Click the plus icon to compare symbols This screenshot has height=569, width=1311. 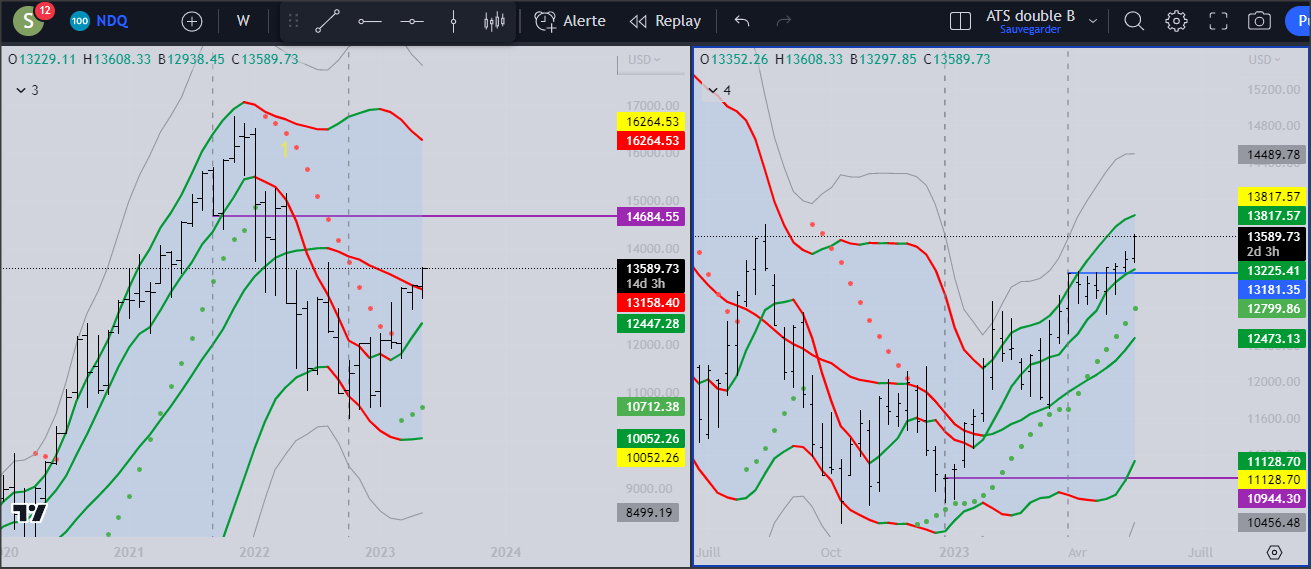192,21
